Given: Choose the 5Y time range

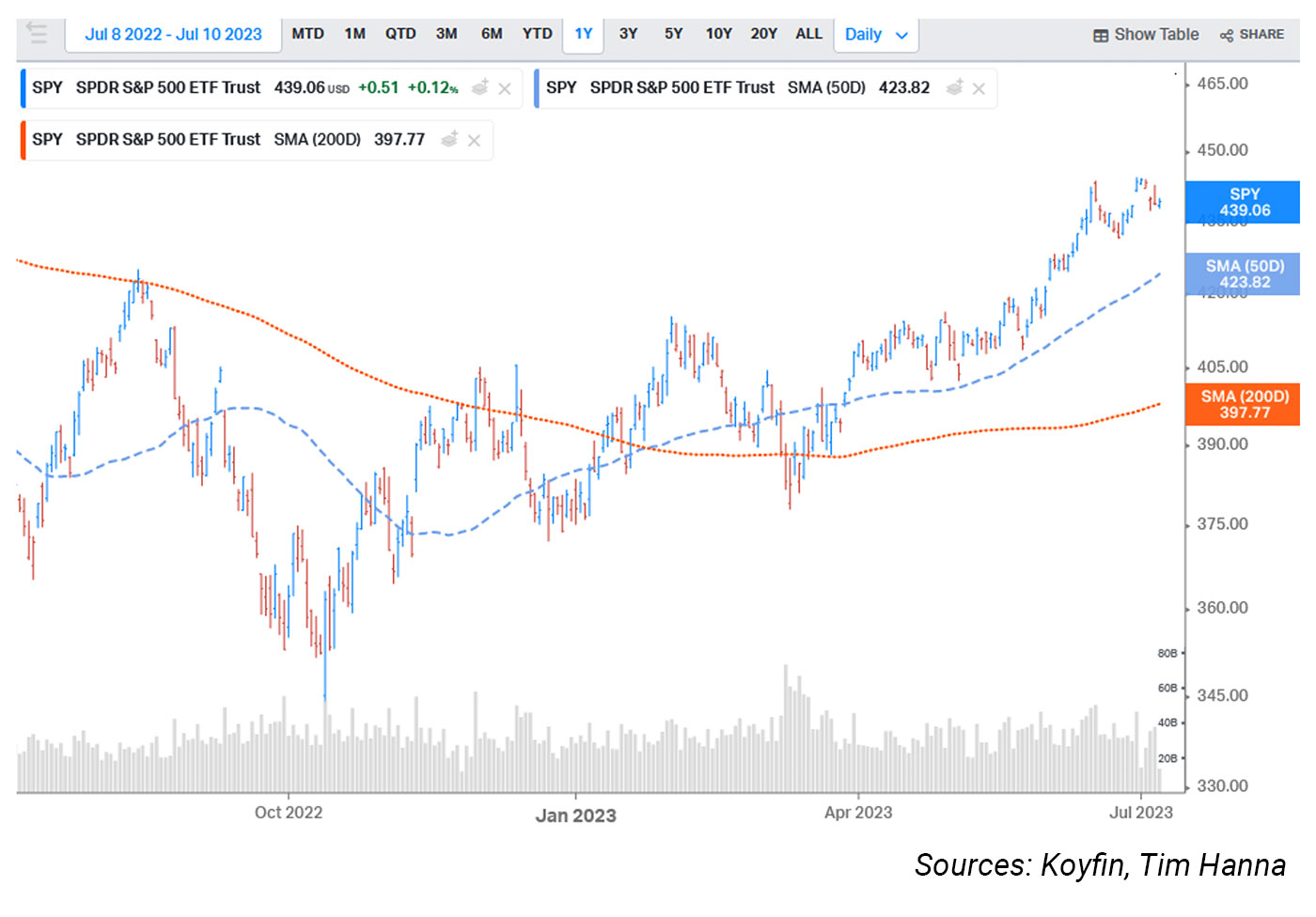Looking at the screenshot, I should coord(673,34).
